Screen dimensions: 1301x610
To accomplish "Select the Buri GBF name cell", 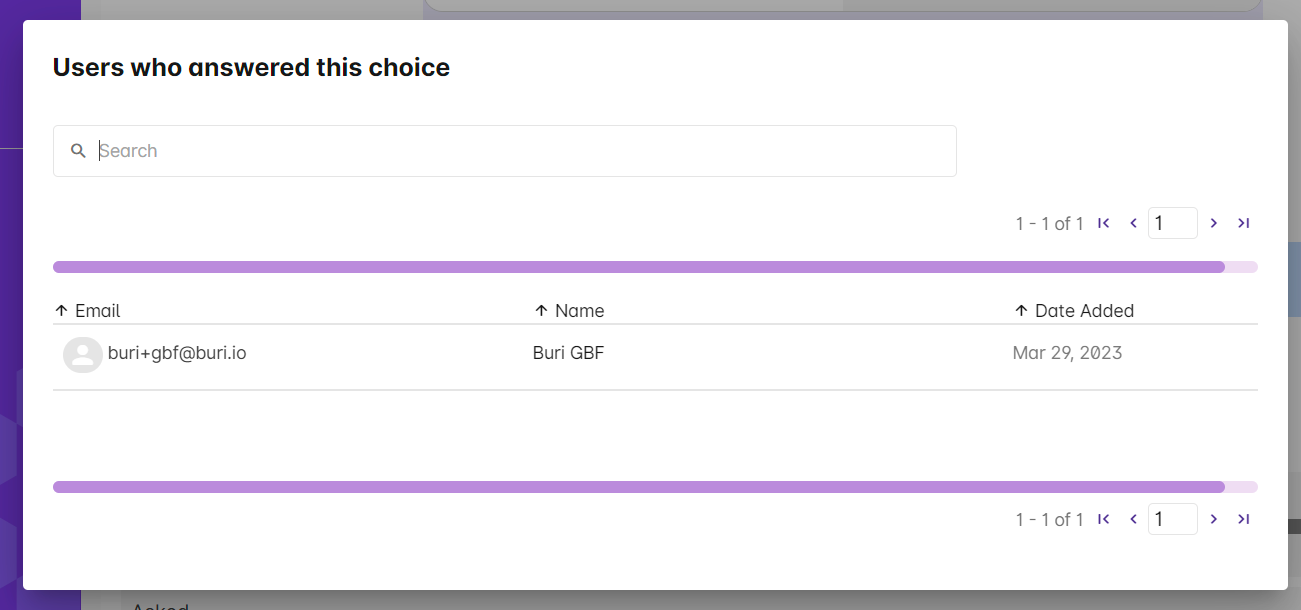I will [568, 353].
